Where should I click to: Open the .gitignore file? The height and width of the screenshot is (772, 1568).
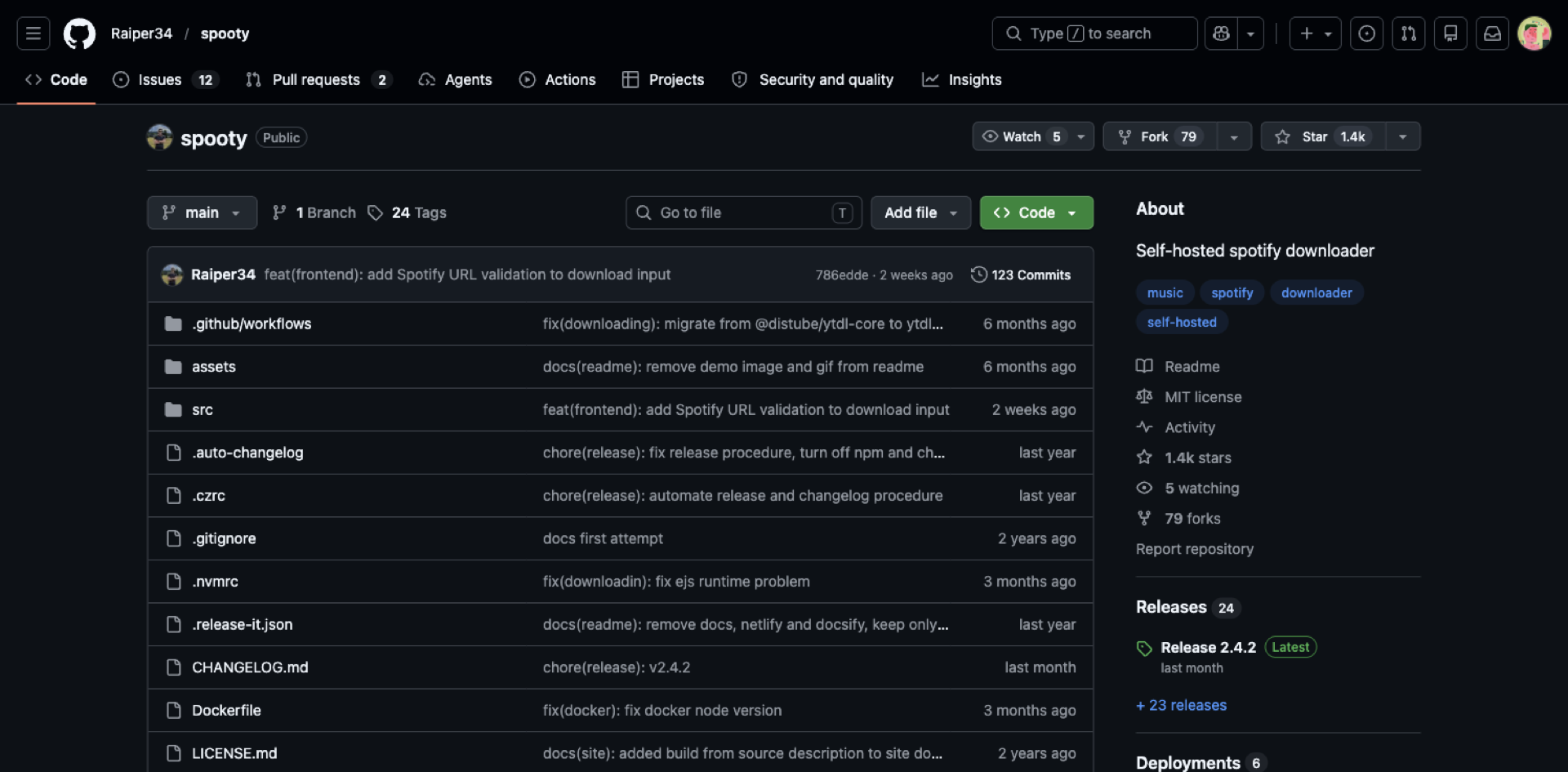pos(224,538)
